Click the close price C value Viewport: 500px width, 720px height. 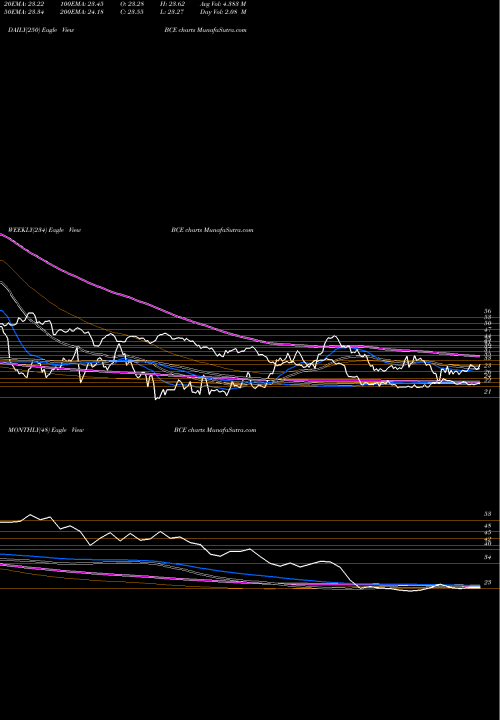click(x=132, y=12)
